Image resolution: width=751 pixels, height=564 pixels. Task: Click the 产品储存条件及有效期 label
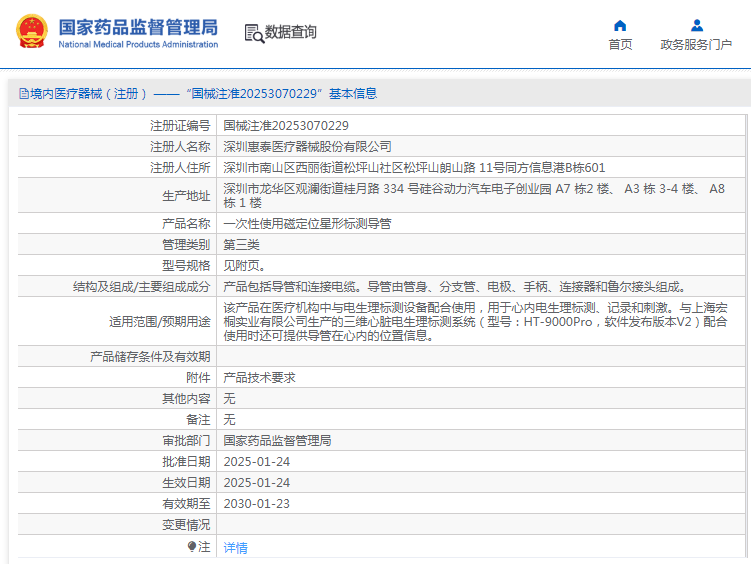150,357
